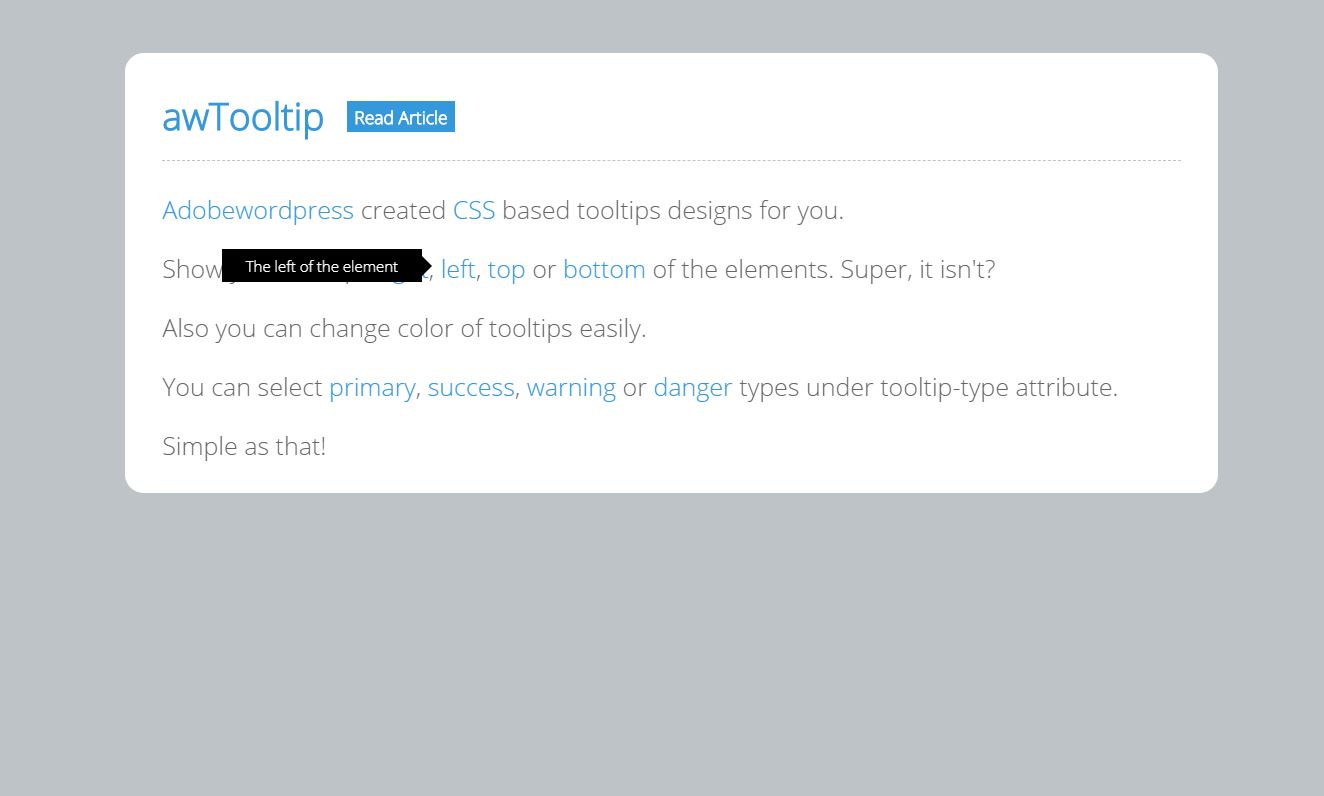
Task: Click the warning tooltip type link
Action: click(570, 387)
